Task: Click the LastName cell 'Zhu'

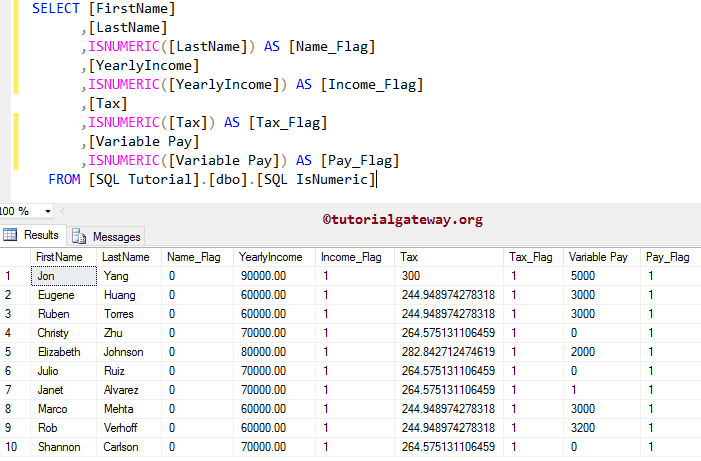Action: [x=129, y=333]
